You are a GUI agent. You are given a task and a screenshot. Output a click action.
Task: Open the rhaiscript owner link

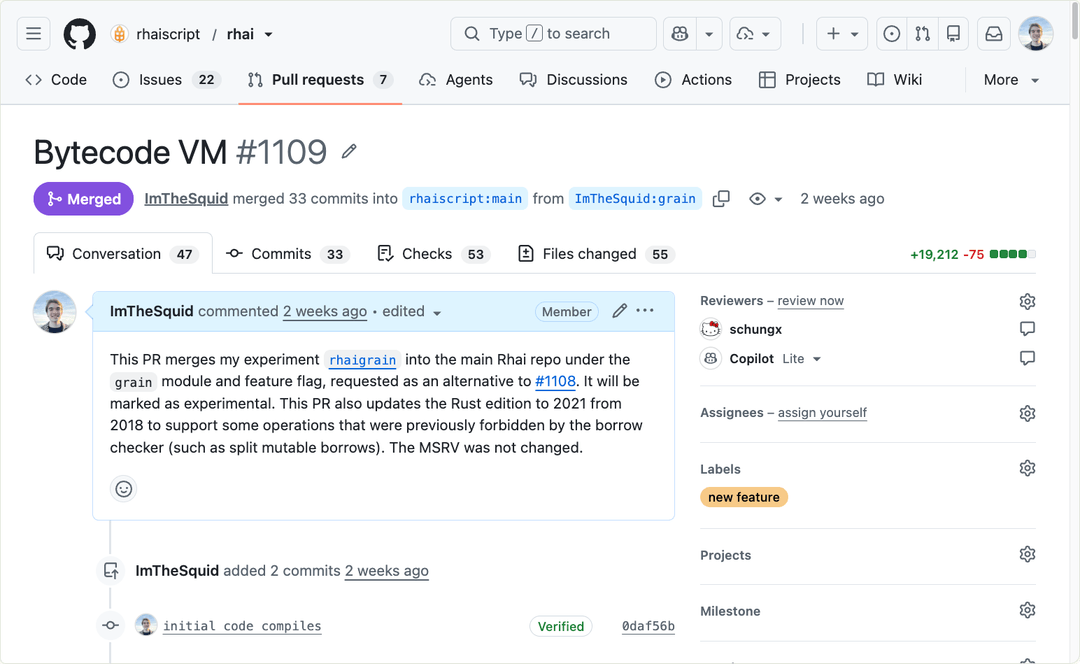(x=168, y=34)
